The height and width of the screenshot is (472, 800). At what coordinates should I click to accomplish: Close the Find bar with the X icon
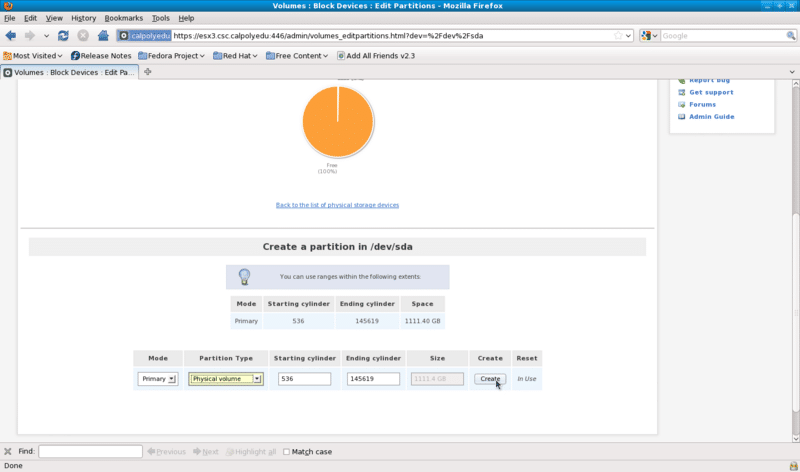(8, 452)
